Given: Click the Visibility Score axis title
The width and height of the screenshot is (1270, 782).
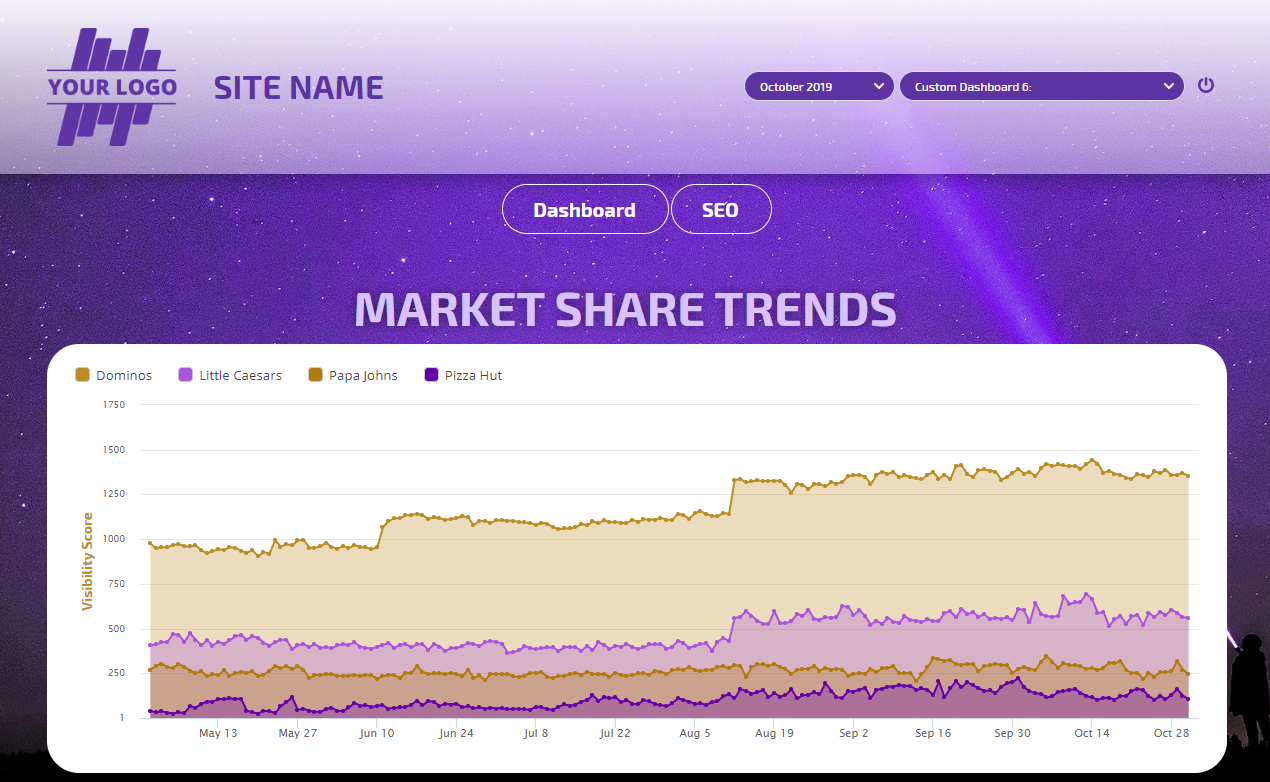Looking at the screenshot, I should (x=88, y=561).
